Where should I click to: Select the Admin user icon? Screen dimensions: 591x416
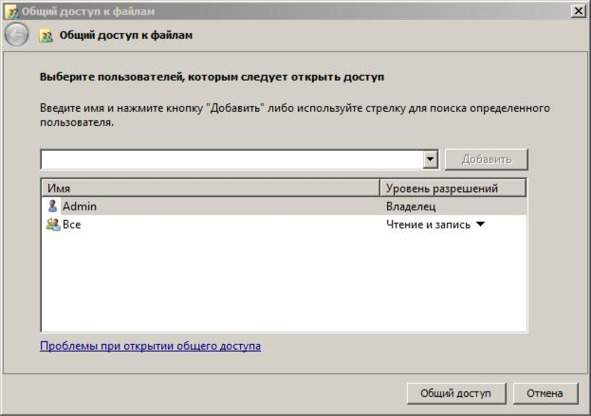[x=52, y=206]
